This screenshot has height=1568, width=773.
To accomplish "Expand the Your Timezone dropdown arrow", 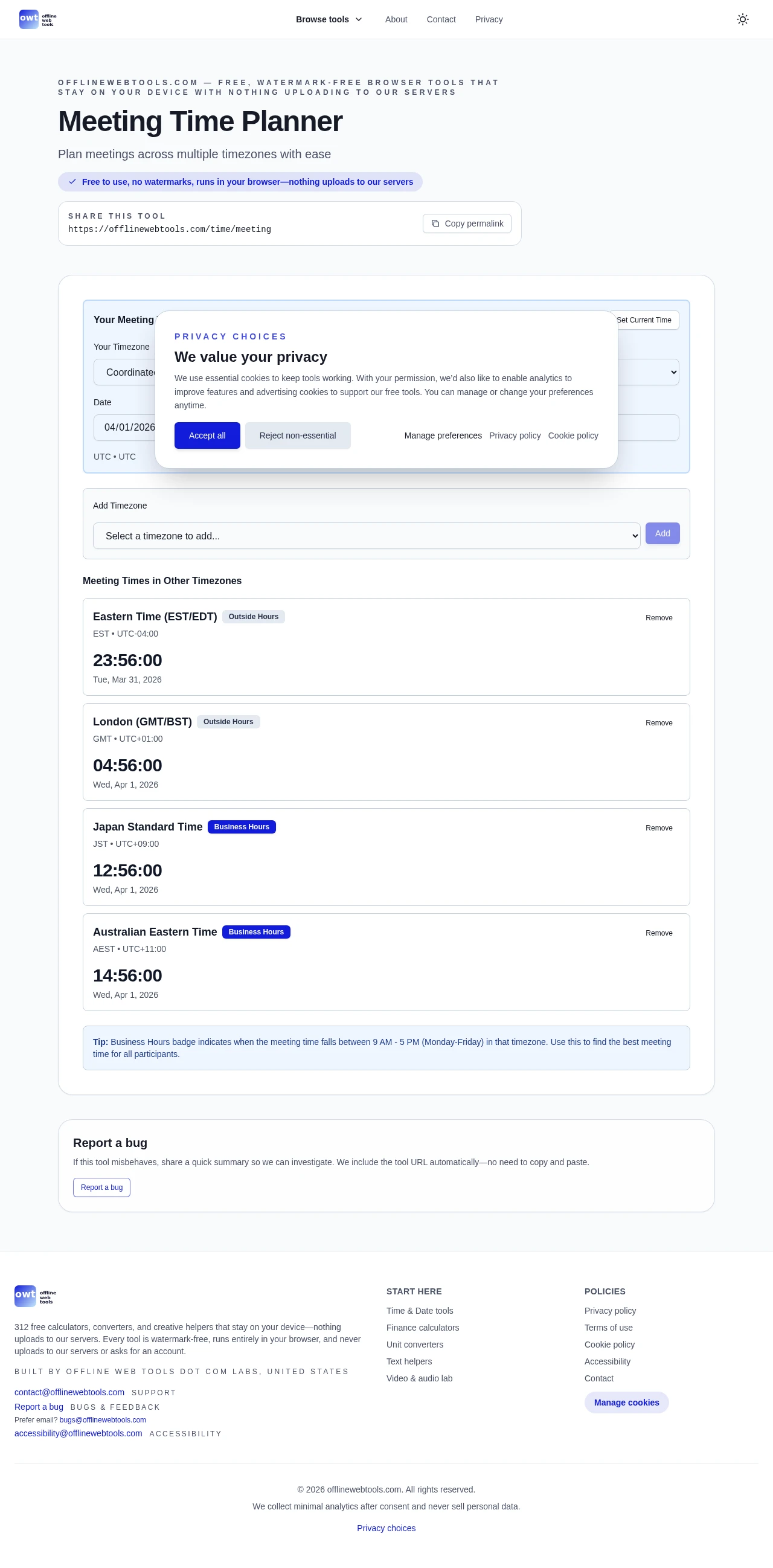I will (x=673, y=372).
